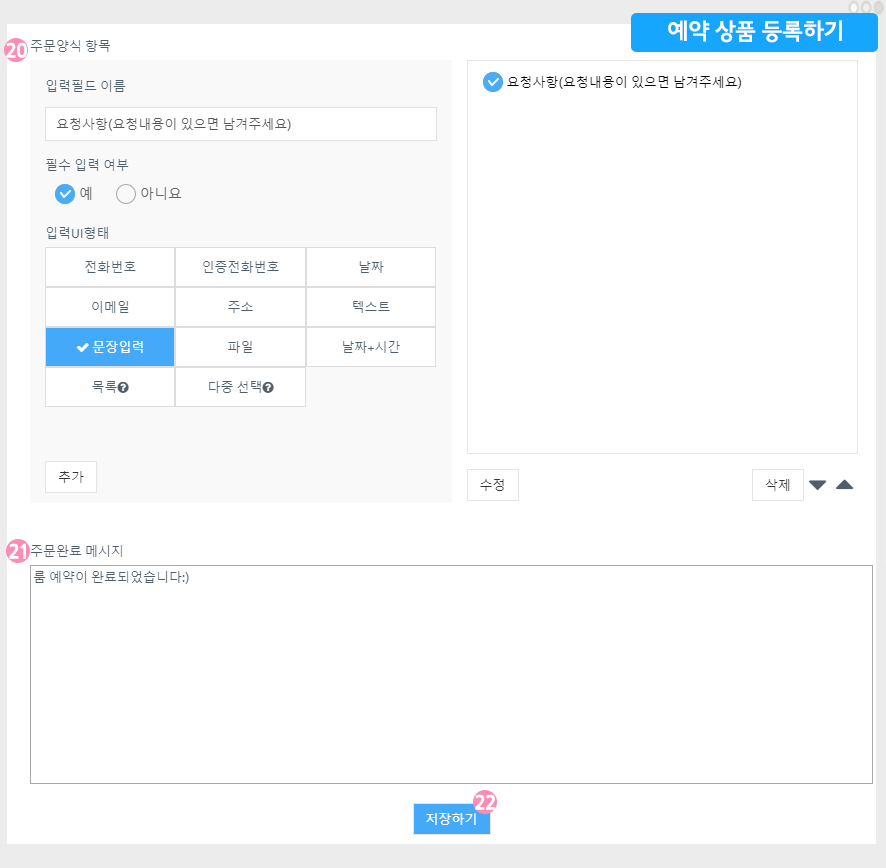Click the move down arrow icon
This screenshot has width=886, height=868.
pyautogui.click(x=817, y=485)
